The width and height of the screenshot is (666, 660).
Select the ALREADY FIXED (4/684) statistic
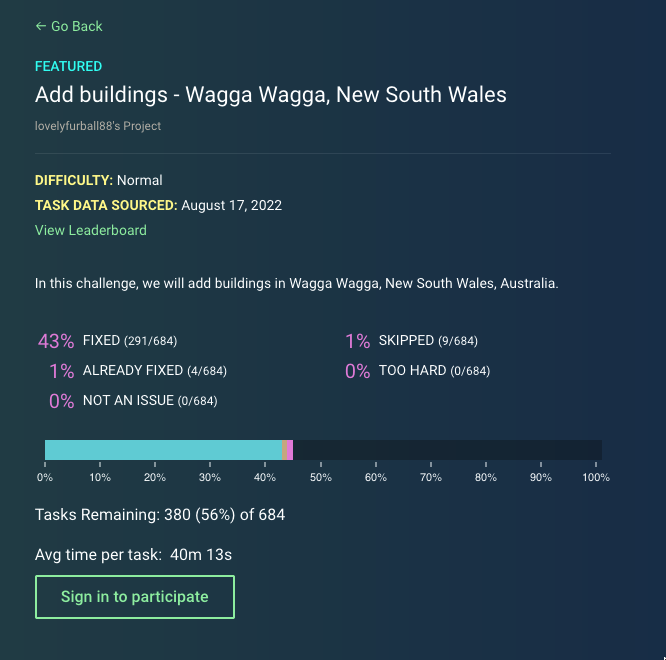pos(139,371)
